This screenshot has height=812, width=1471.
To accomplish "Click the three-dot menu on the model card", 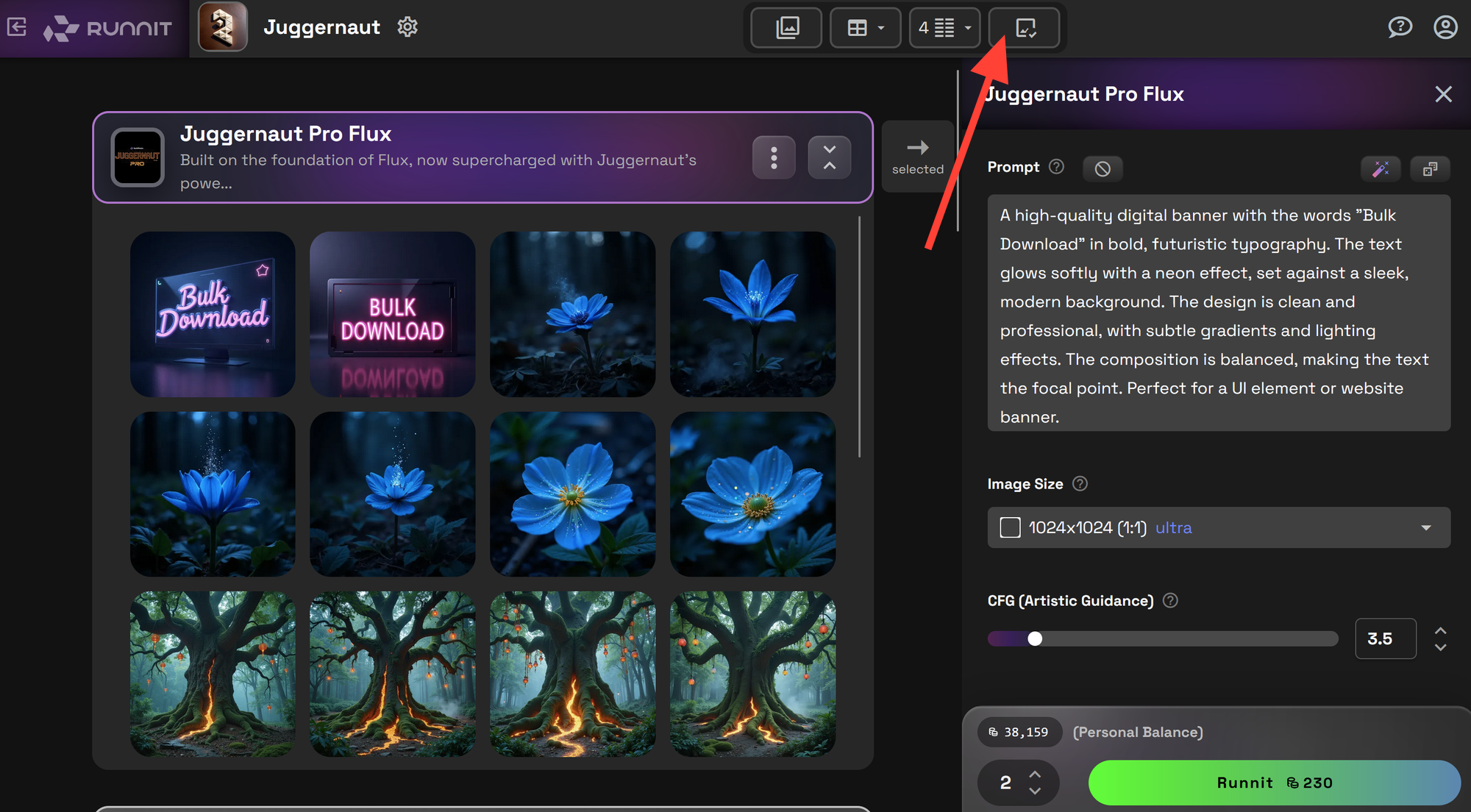I will [x=773, y=157].
